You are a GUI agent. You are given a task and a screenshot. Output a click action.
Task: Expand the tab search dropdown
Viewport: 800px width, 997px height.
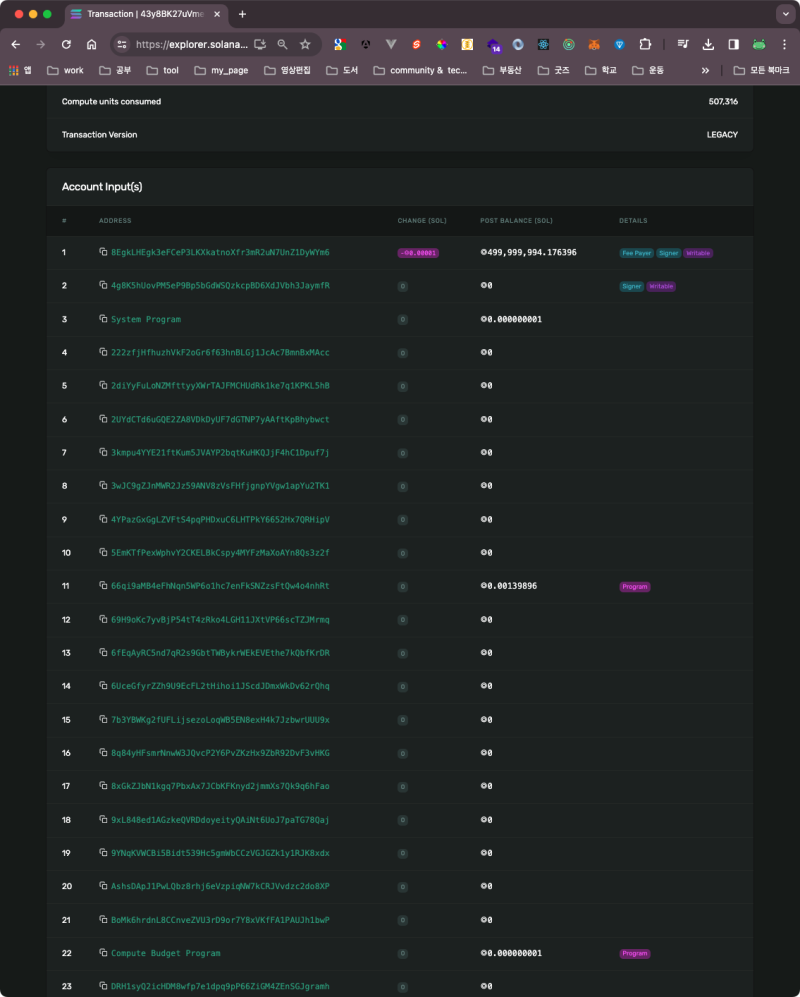point(783,14)
